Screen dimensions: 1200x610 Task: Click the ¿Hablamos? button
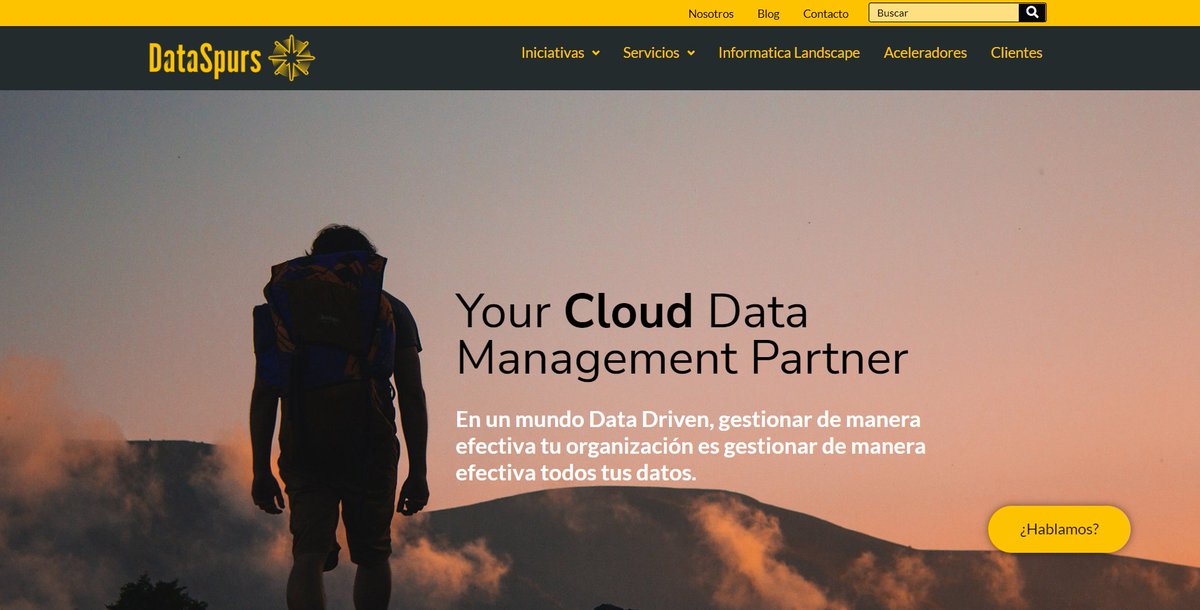(1058, 529)
